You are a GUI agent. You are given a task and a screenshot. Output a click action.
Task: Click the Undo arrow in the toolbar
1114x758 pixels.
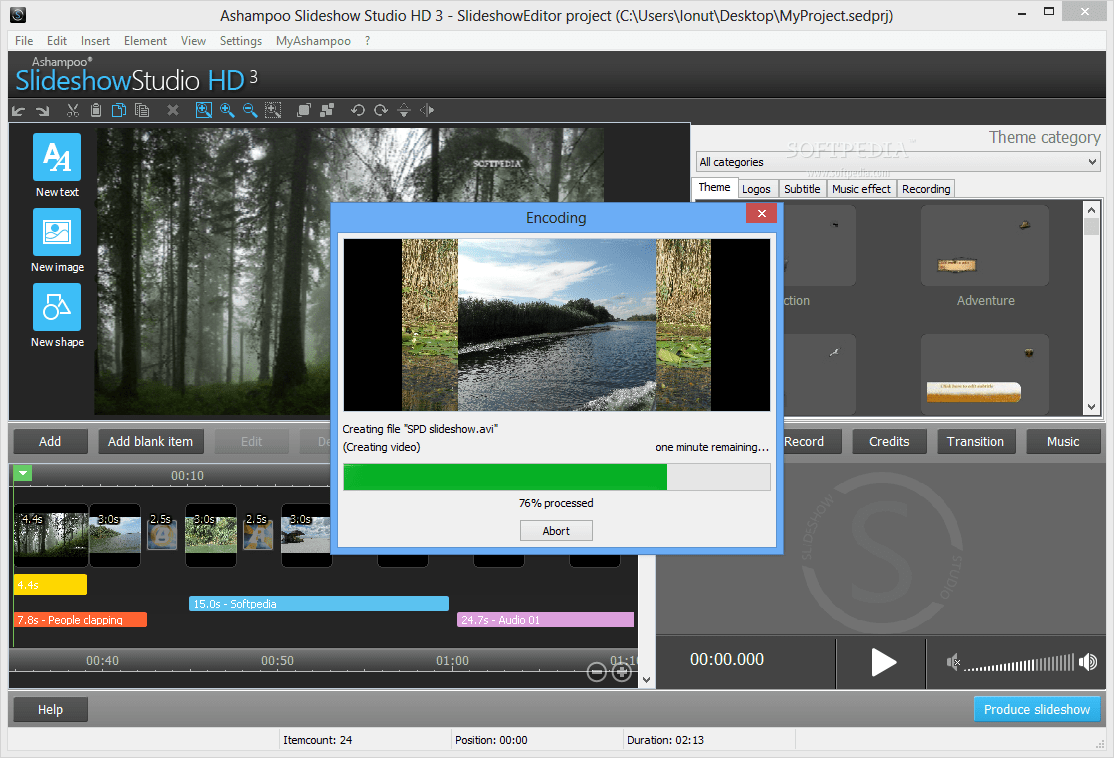(358, 110)
